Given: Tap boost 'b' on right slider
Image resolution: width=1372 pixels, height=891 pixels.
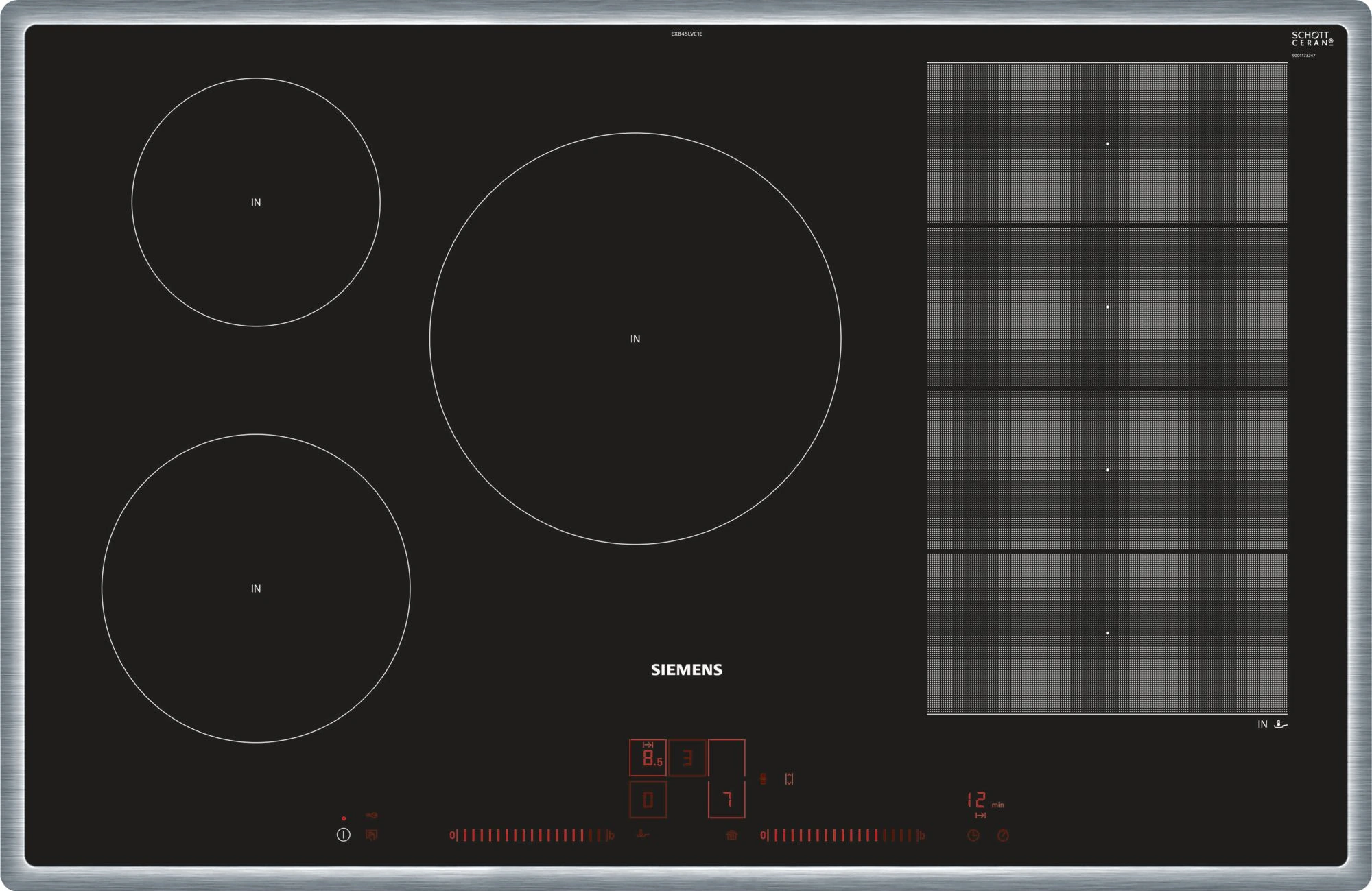Looking at the screenshot, I should pyautogui.click(x=922, y=835).
